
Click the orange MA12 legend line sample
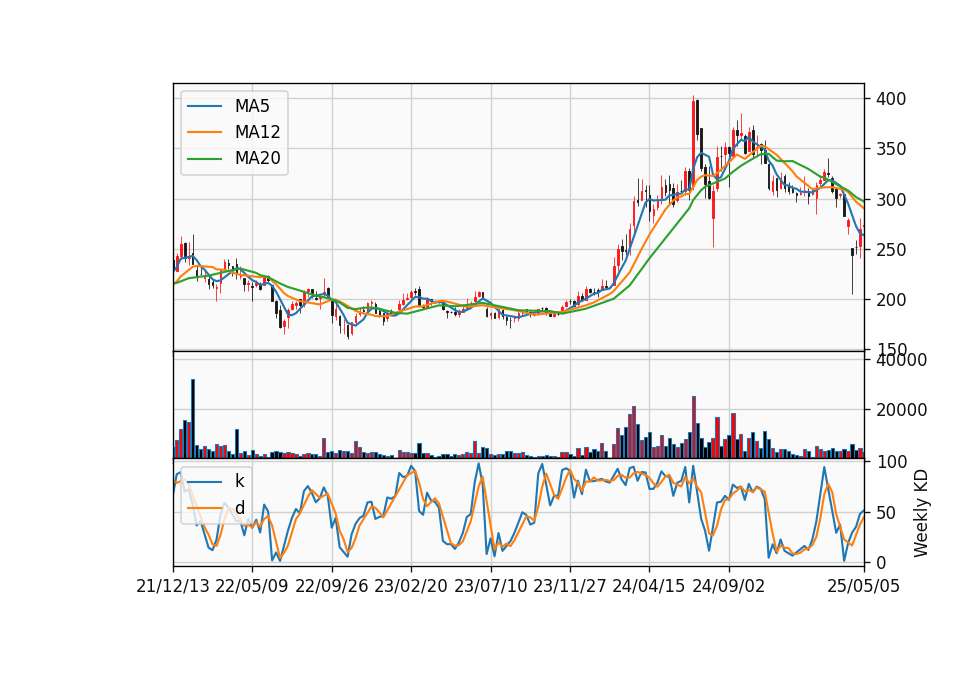(204, 132)
